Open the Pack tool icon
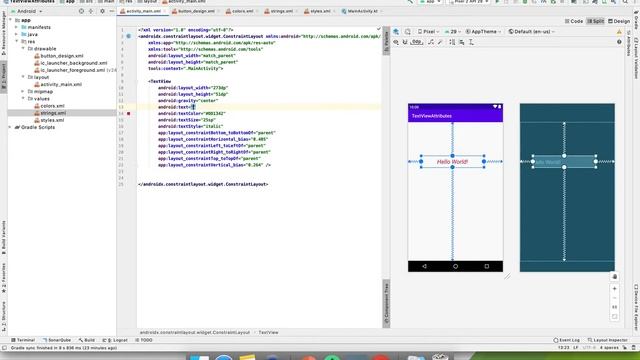The width and height of the screenshot is (640, 360). (x=452, y=42)
